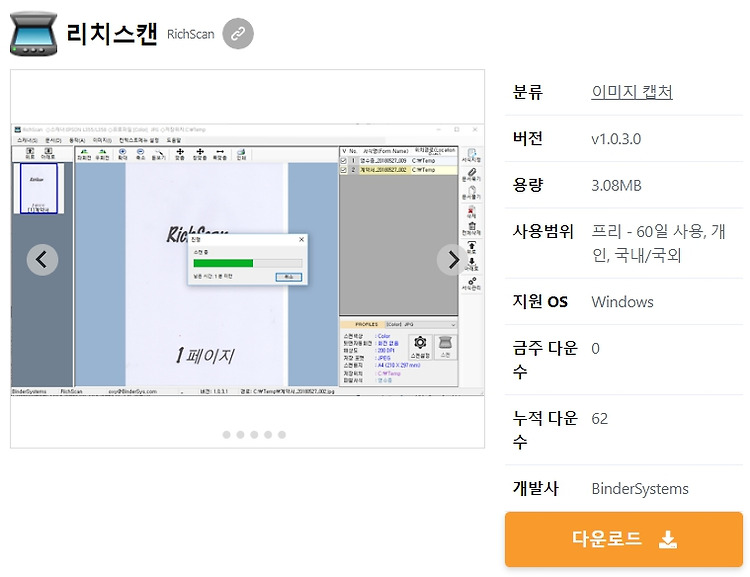Click the fit-to-window (창맞춤) toolbar icon

(x=200, y=154)
